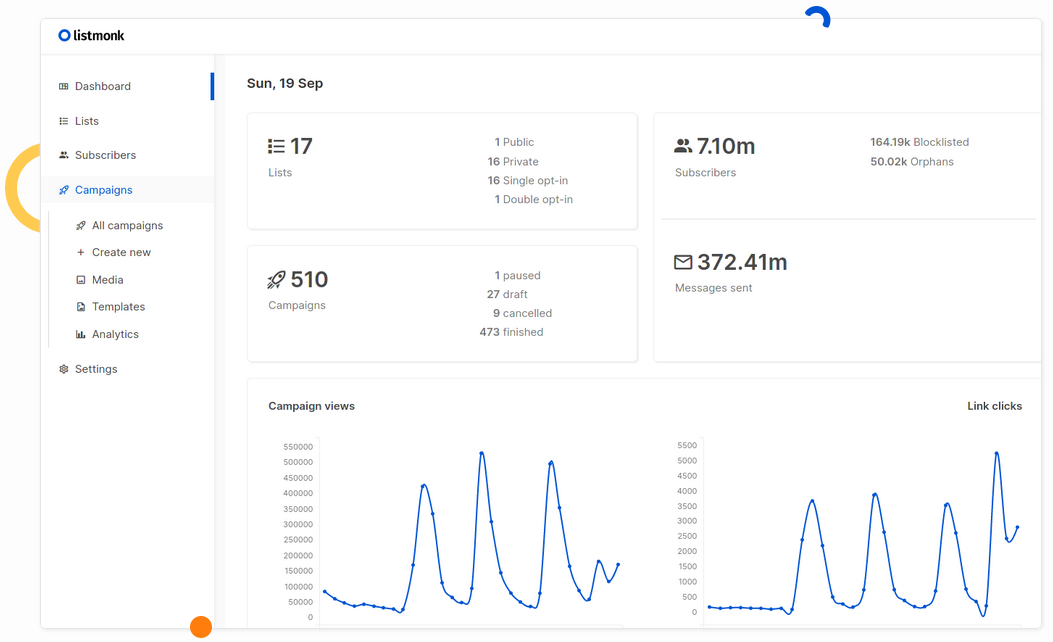Click the Templates file icon

80,306
